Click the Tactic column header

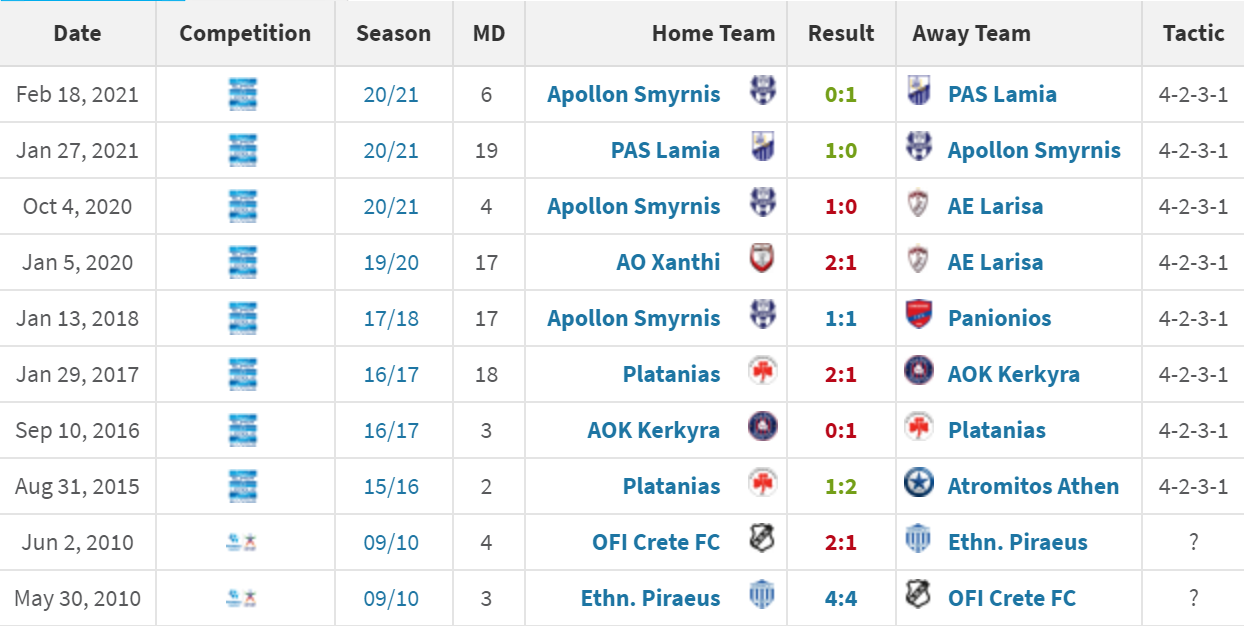click(x=1194, y=33)
